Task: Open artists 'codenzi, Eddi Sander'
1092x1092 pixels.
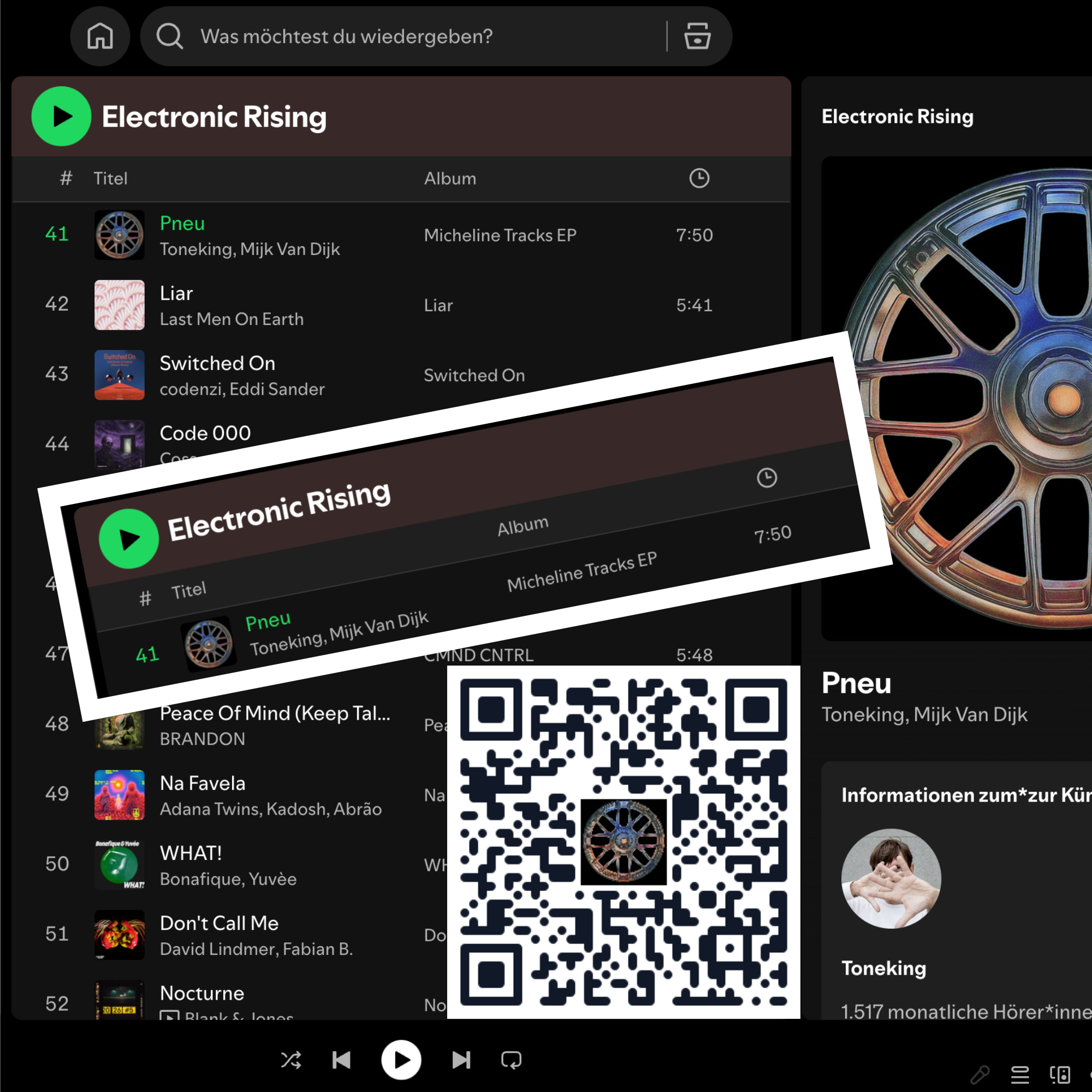Action: pos(242,389)
